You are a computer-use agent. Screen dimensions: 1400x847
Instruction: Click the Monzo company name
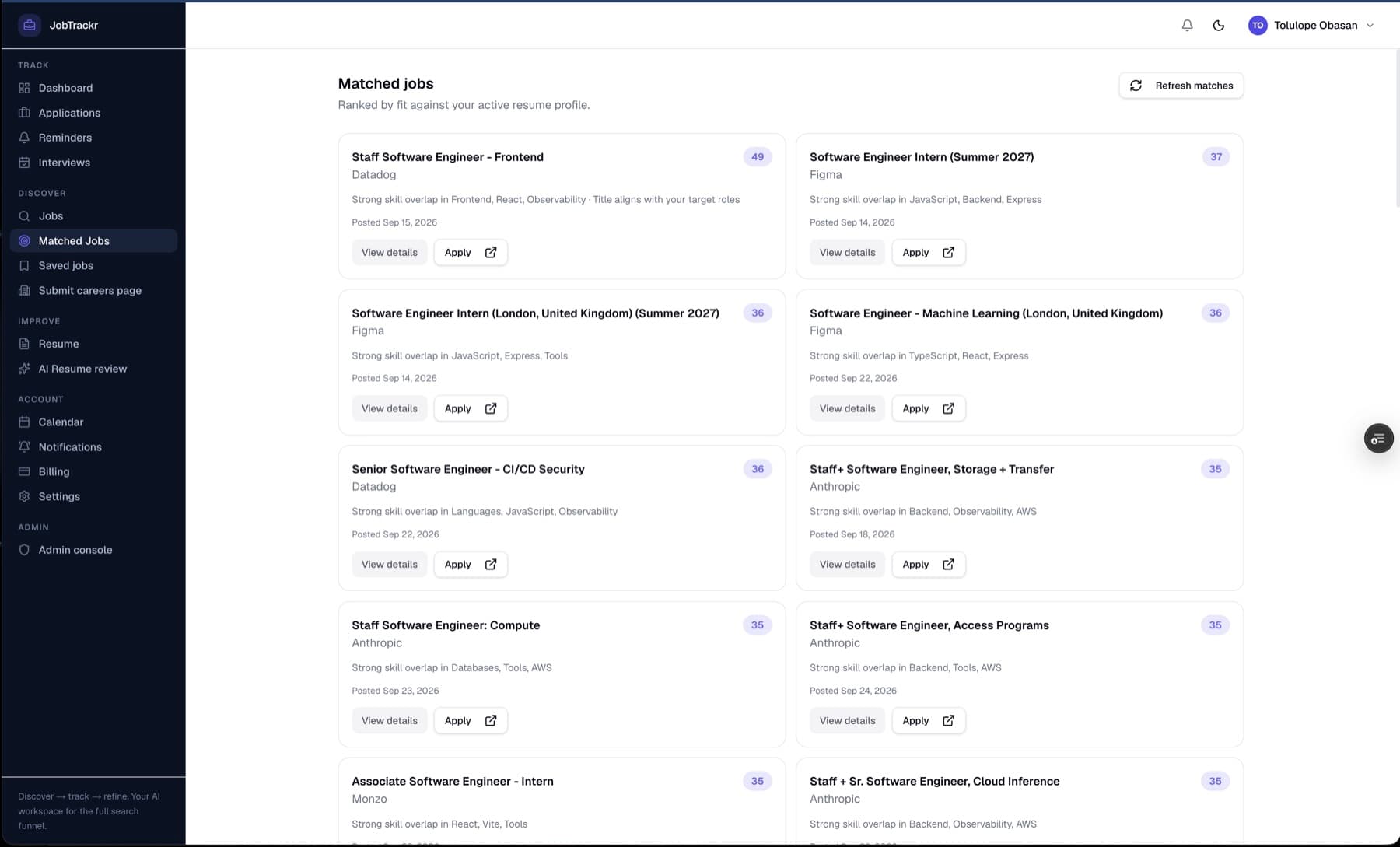click(x=369, y=799)
